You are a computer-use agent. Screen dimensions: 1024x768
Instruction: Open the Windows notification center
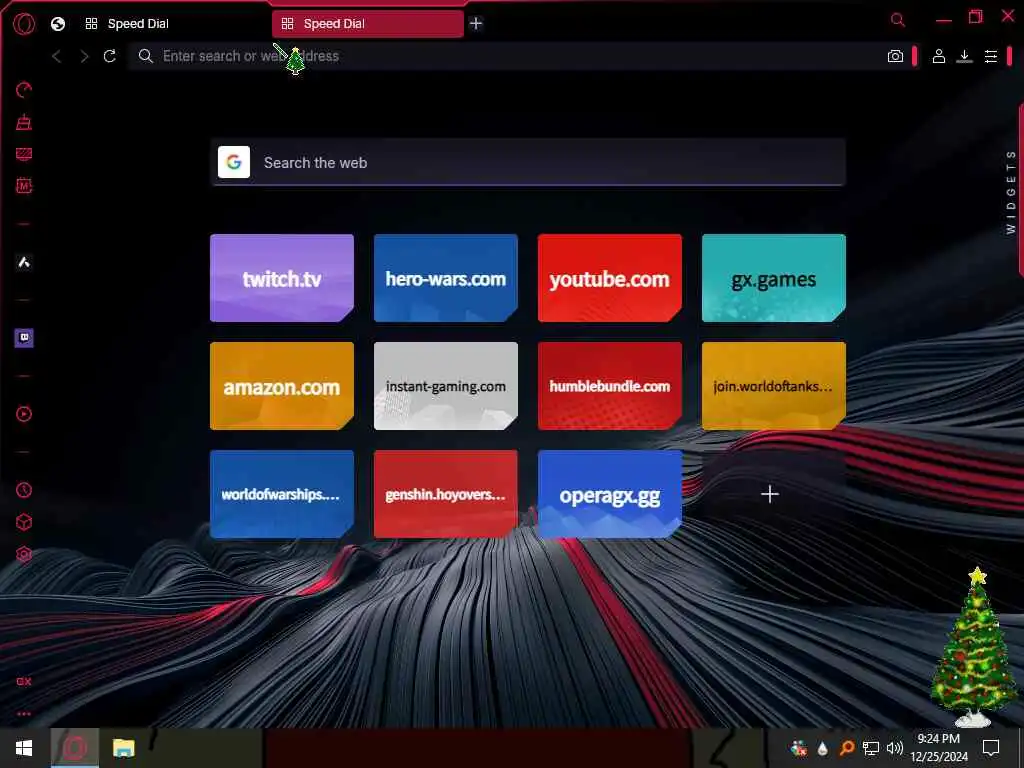tap(991, 748)
